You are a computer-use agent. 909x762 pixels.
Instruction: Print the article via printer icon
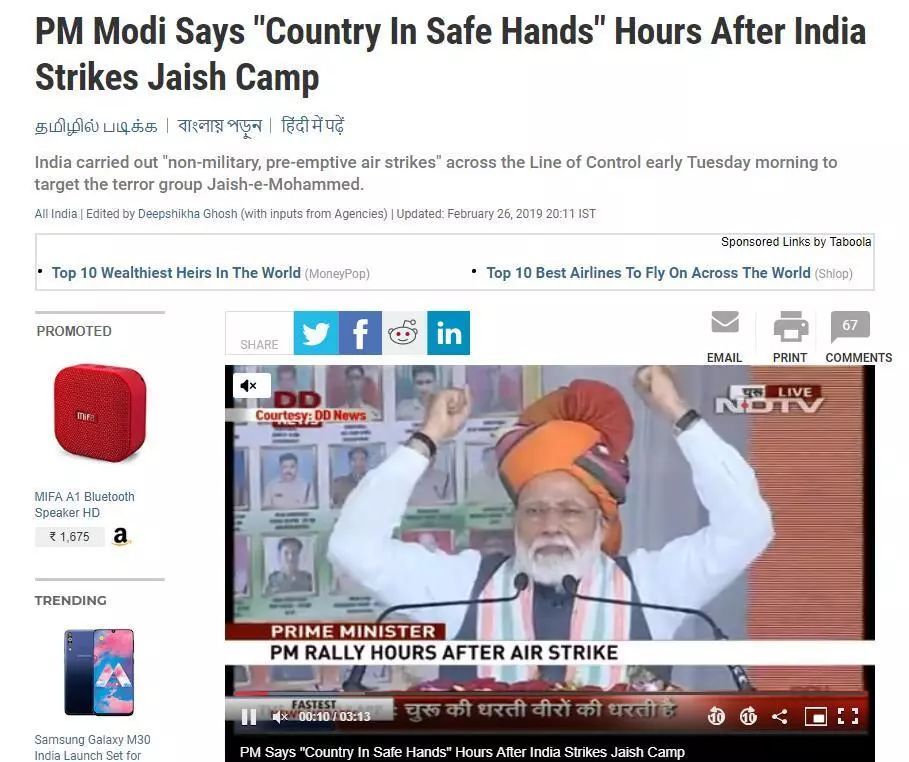pyautogui.click(x=791, y=326)
